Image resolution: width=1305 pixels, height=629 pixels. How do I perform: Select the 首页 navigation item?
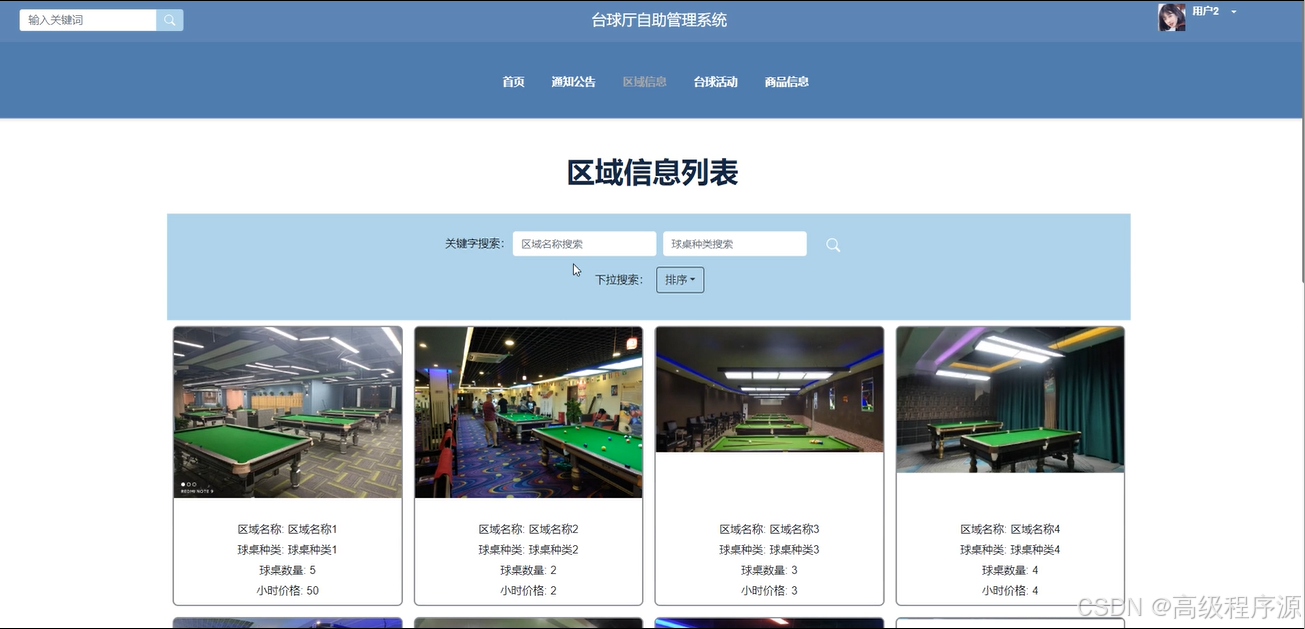click(512, 81)
